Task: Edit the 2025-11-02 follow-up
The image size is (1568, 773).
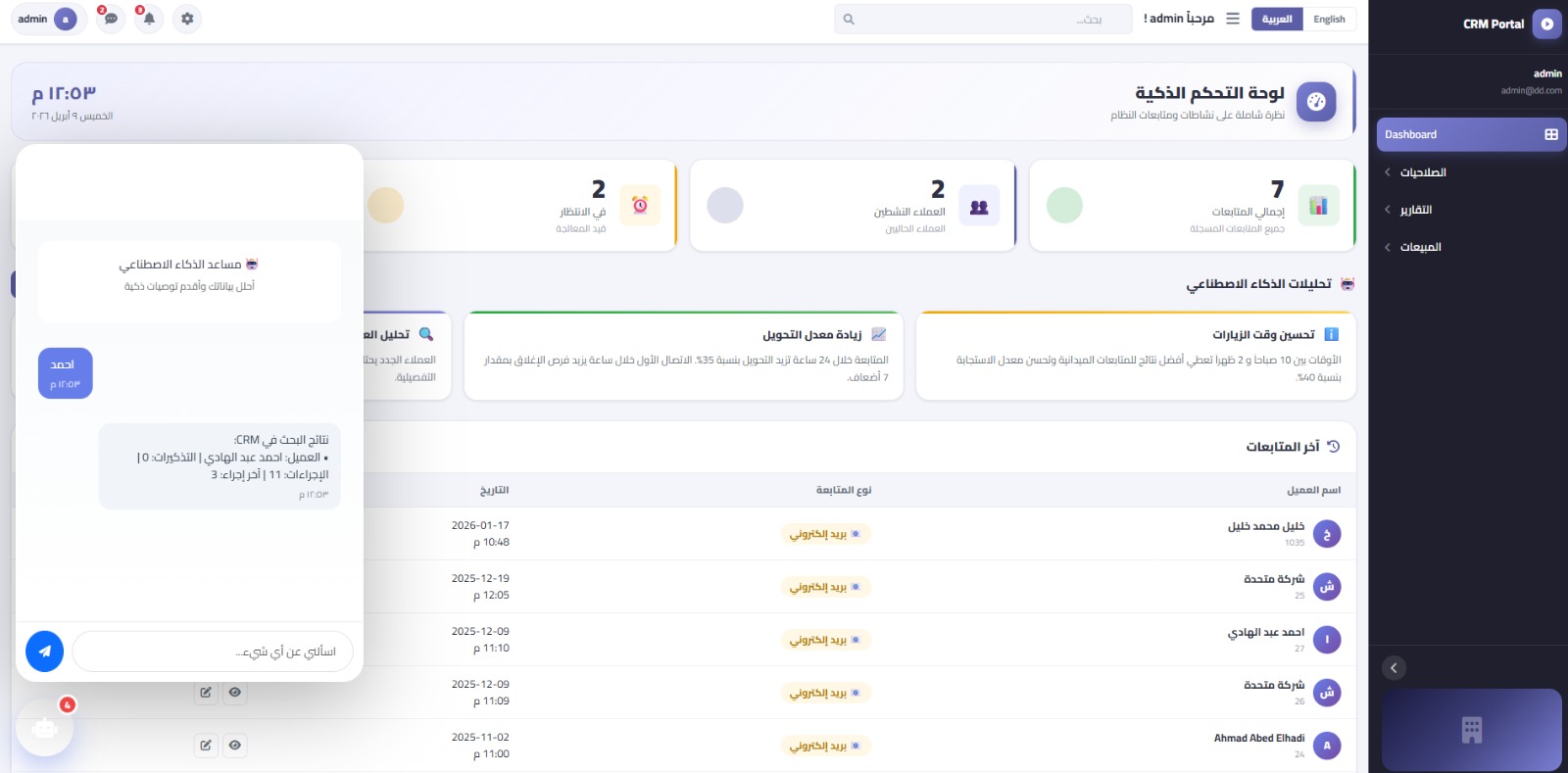Action: click(x=206, y=745)
